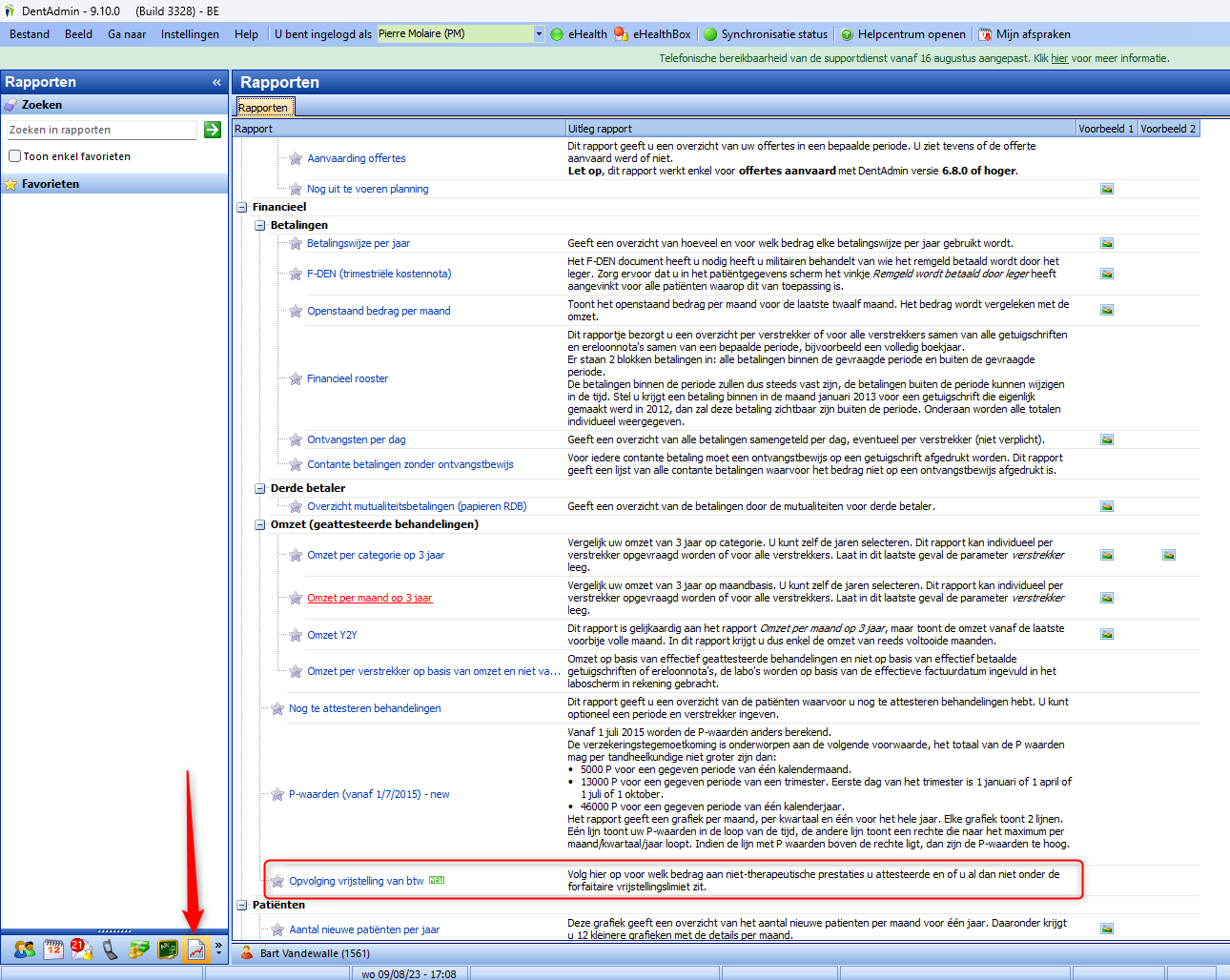Open secure messages icon with 21 badge
Screen dimensions: 1230x980
point(82,949)
